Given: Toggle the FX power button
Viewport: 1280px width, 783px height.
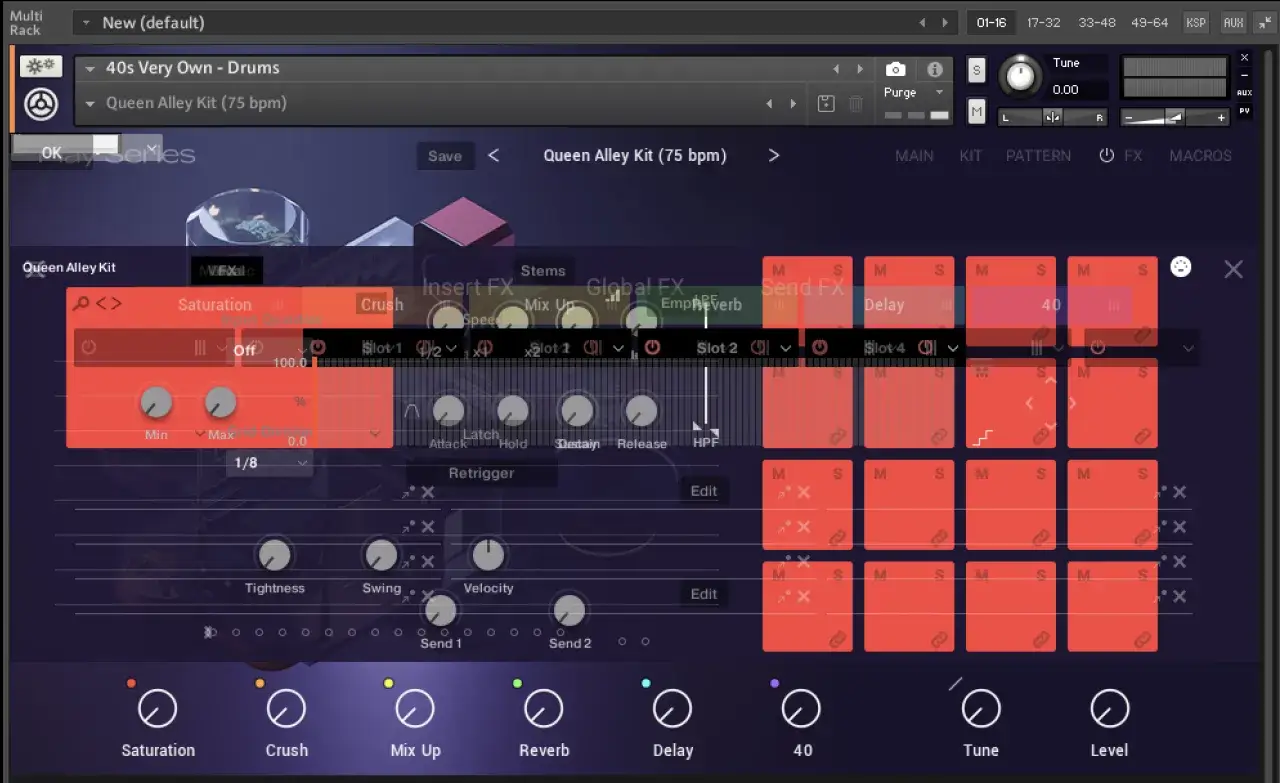Looking at the screenshot, I should point(1106,156).
